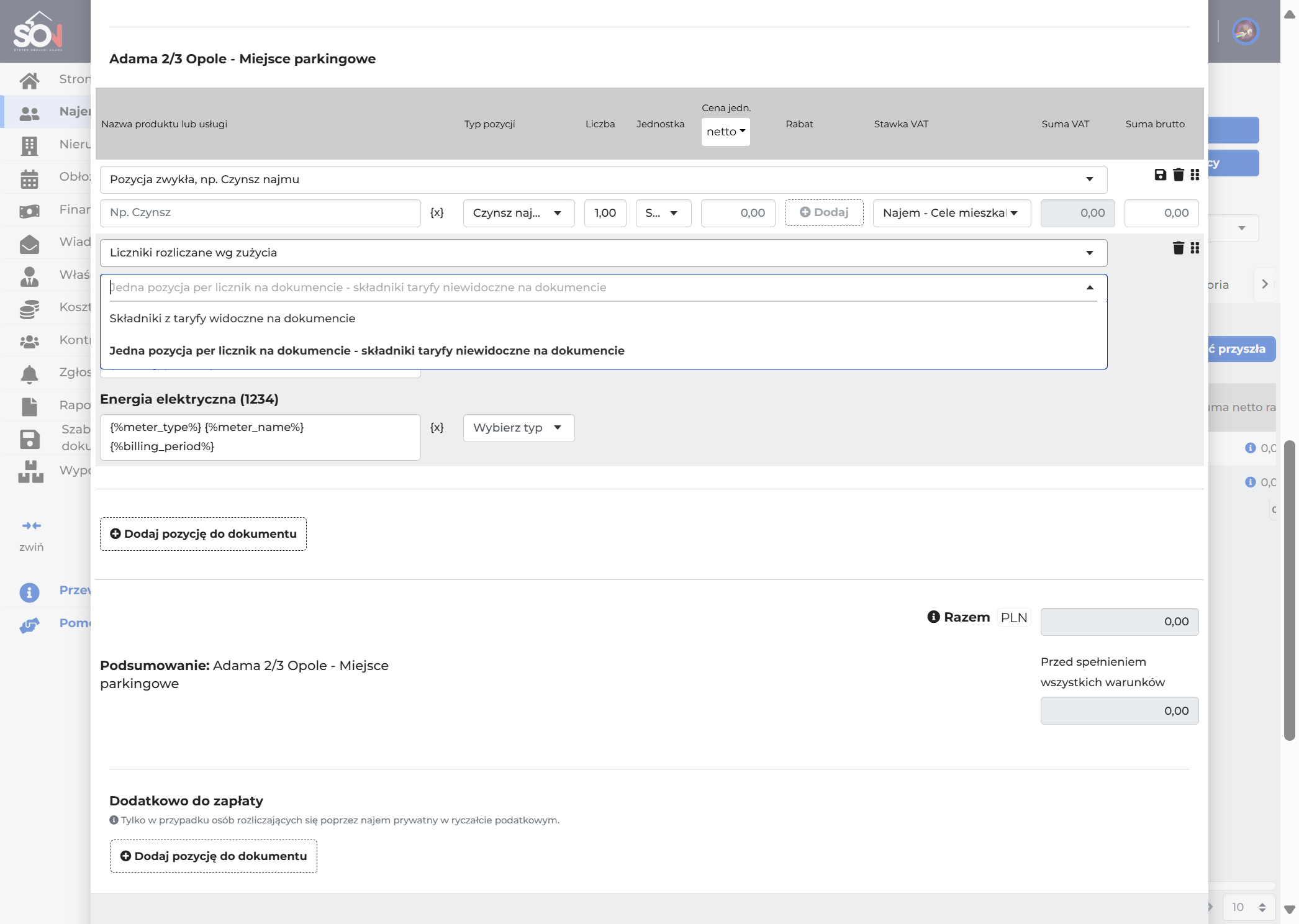
Task: Collapse sidebar with zwiń arrows
Action: (31, 526)
